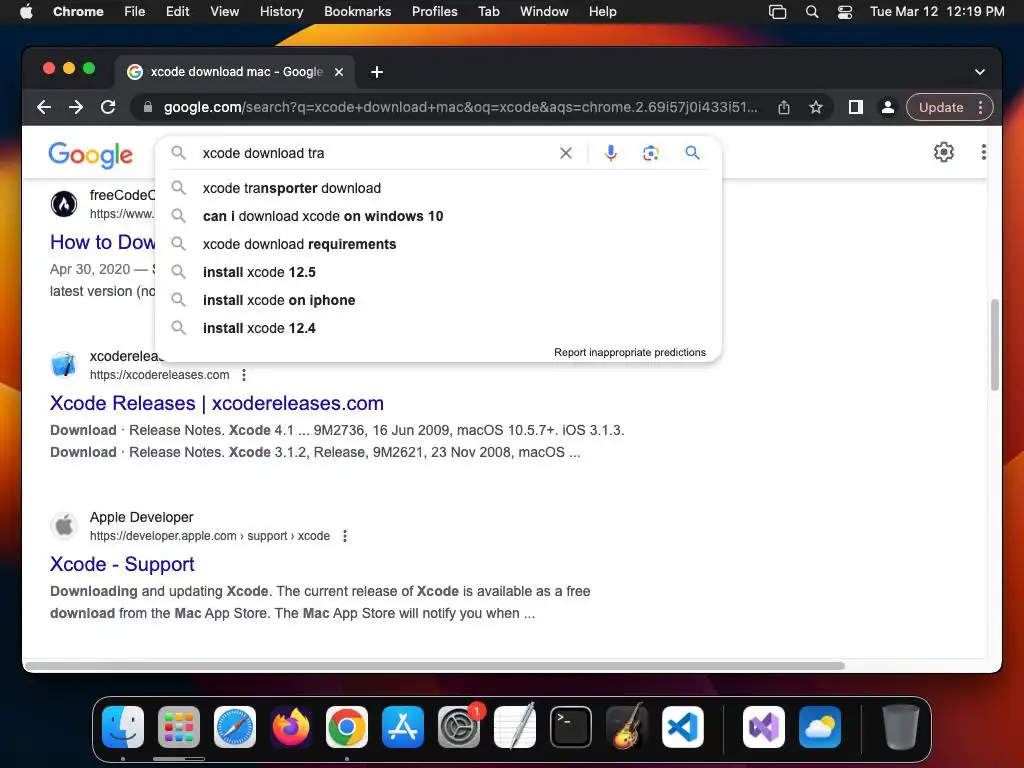Open the File menu
The width and height of the screenshot is (1024, 768).
click(135, 12)
